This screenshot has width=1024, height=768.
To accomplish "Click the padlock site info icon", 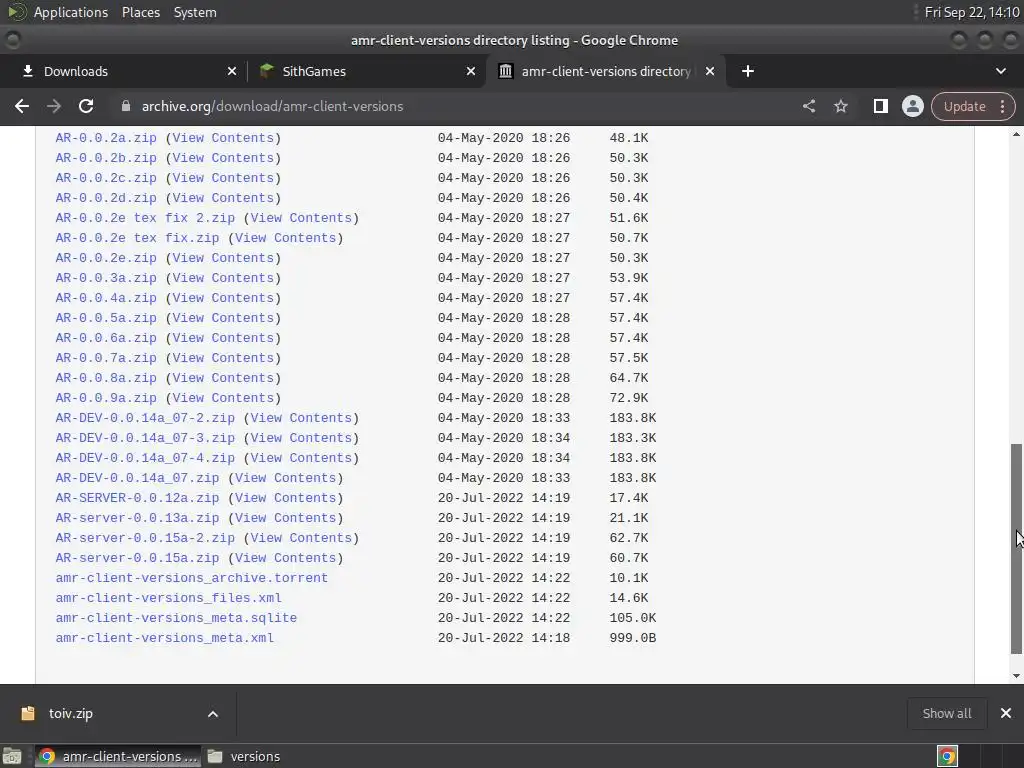I will tap(125, 106).
